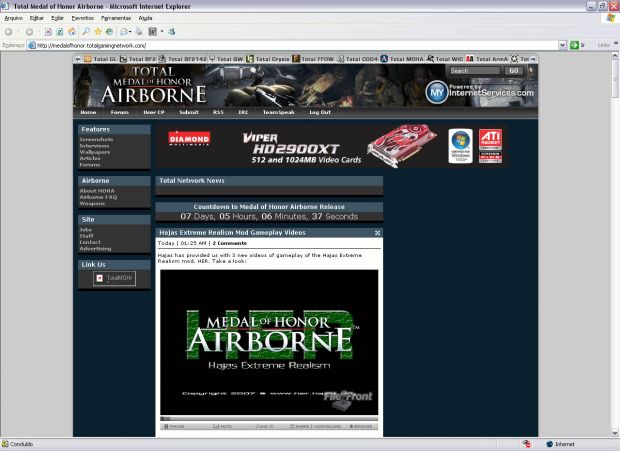Open the History toolbar icon
620x451 pixels.
pyautogui.click(x=109, y=32)
